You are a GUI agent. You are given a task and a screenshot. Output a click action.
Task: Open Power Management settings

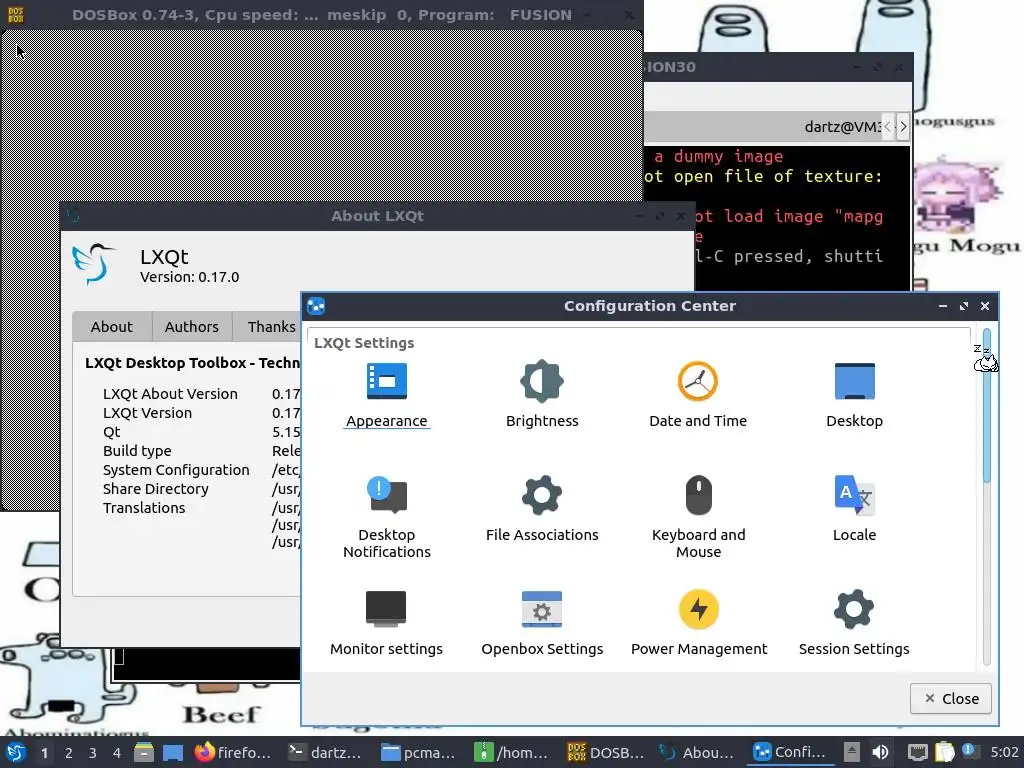click(x=699, y=622)
